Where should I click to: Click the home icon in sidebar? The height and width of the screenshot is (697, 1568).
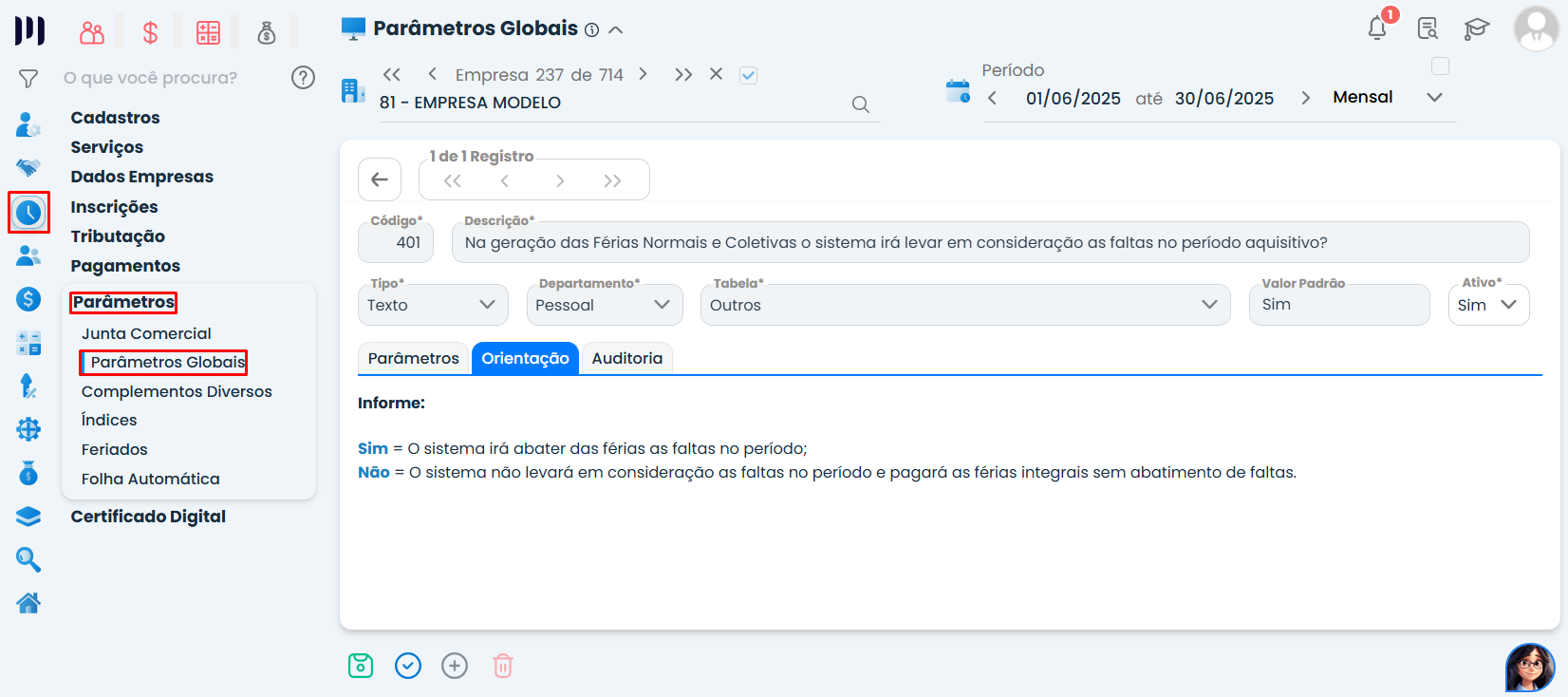click(x=28, y=602)
